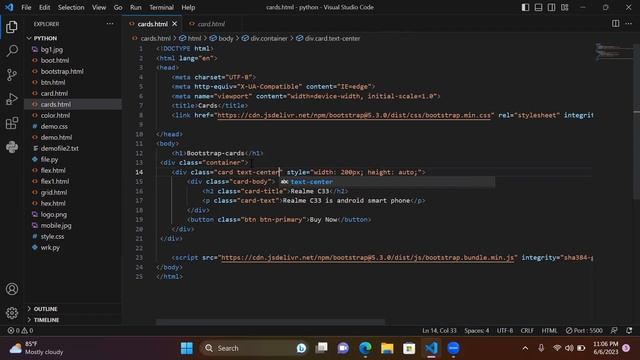This screenshot has width=640, height=360.
Task: Toggle the primary side bar layout icon
Action: (x=525, y=7)
